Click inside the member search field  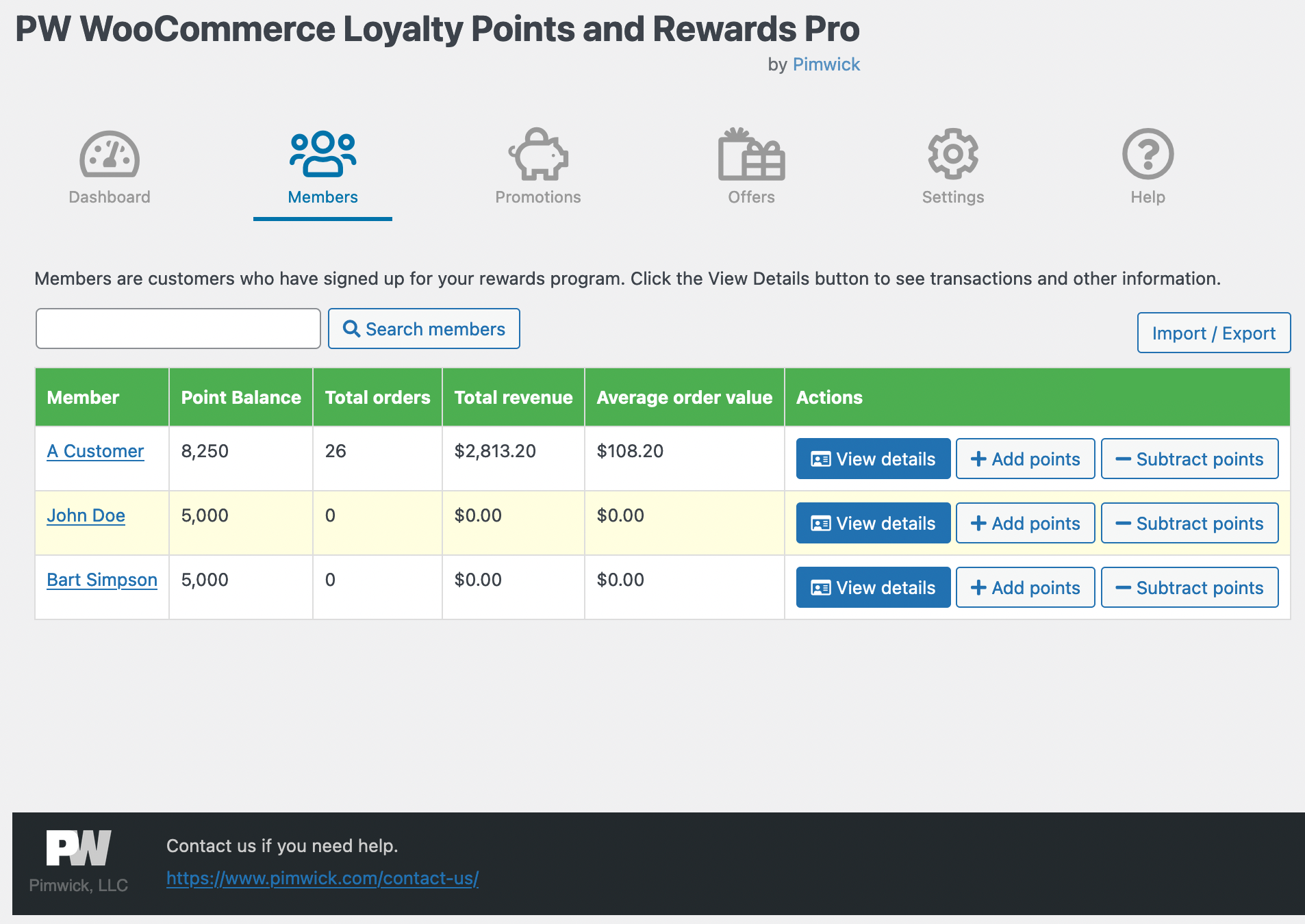[x=177, y=329]
